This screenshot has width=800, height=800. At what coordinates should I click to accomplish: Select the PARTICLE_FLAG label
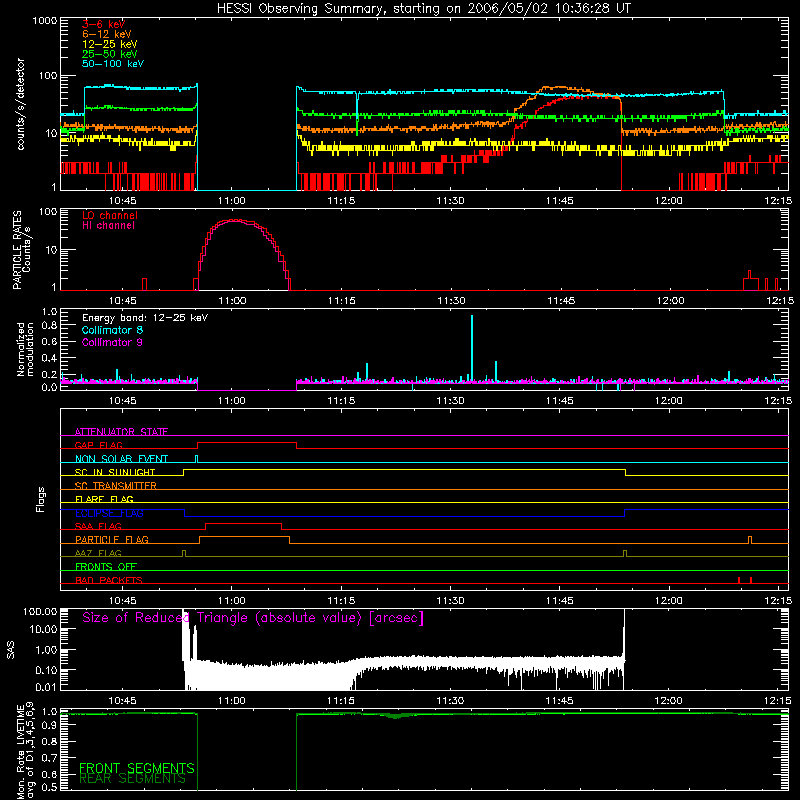(112, 540)
